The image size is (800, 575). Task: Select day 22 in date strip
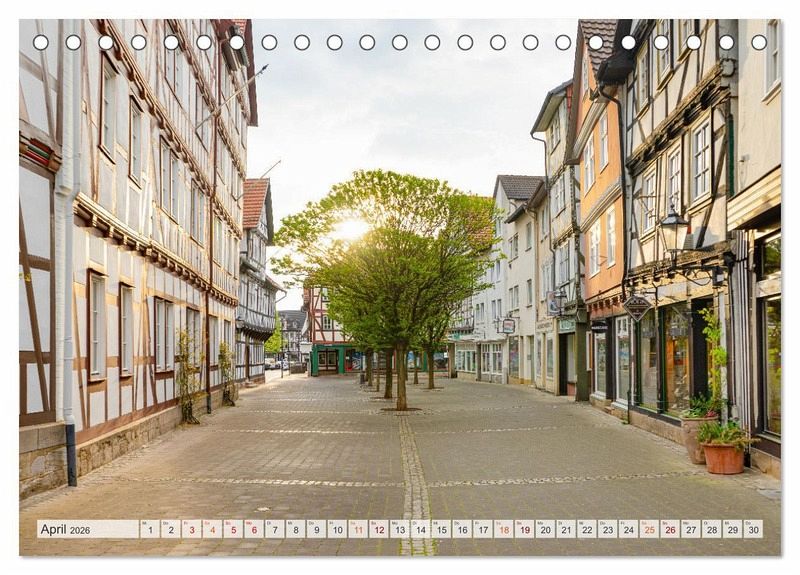586,529
